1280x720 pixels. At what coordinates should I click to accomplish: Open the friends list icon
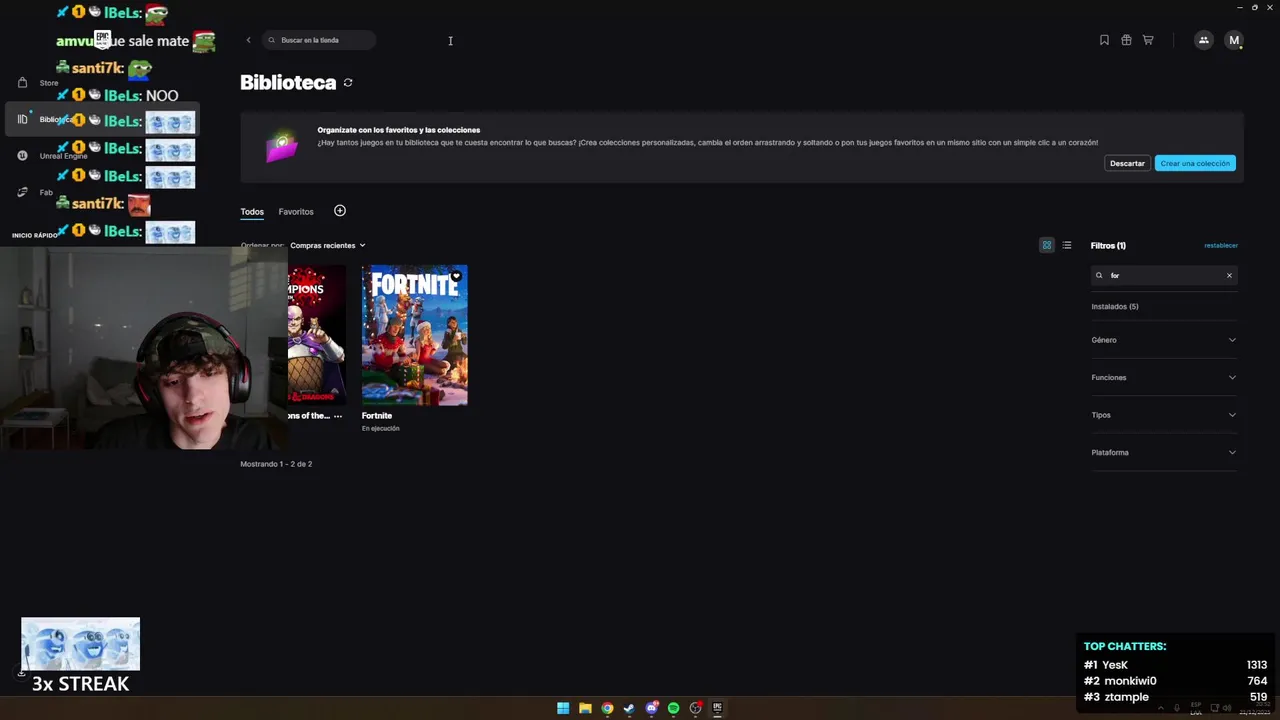(x=1204, y=40)
